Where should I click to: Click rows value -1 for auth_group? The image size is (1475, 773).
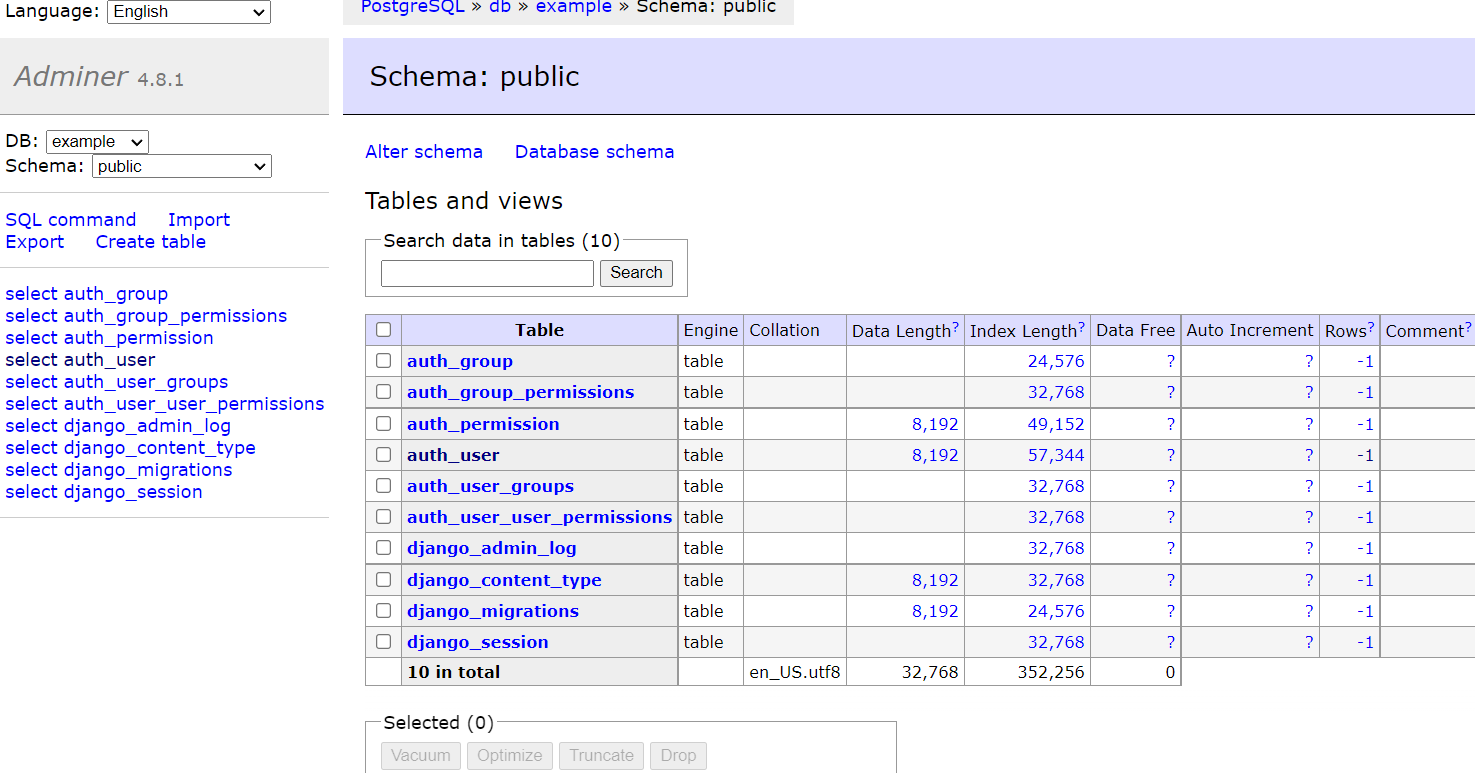pos(1365,361)
